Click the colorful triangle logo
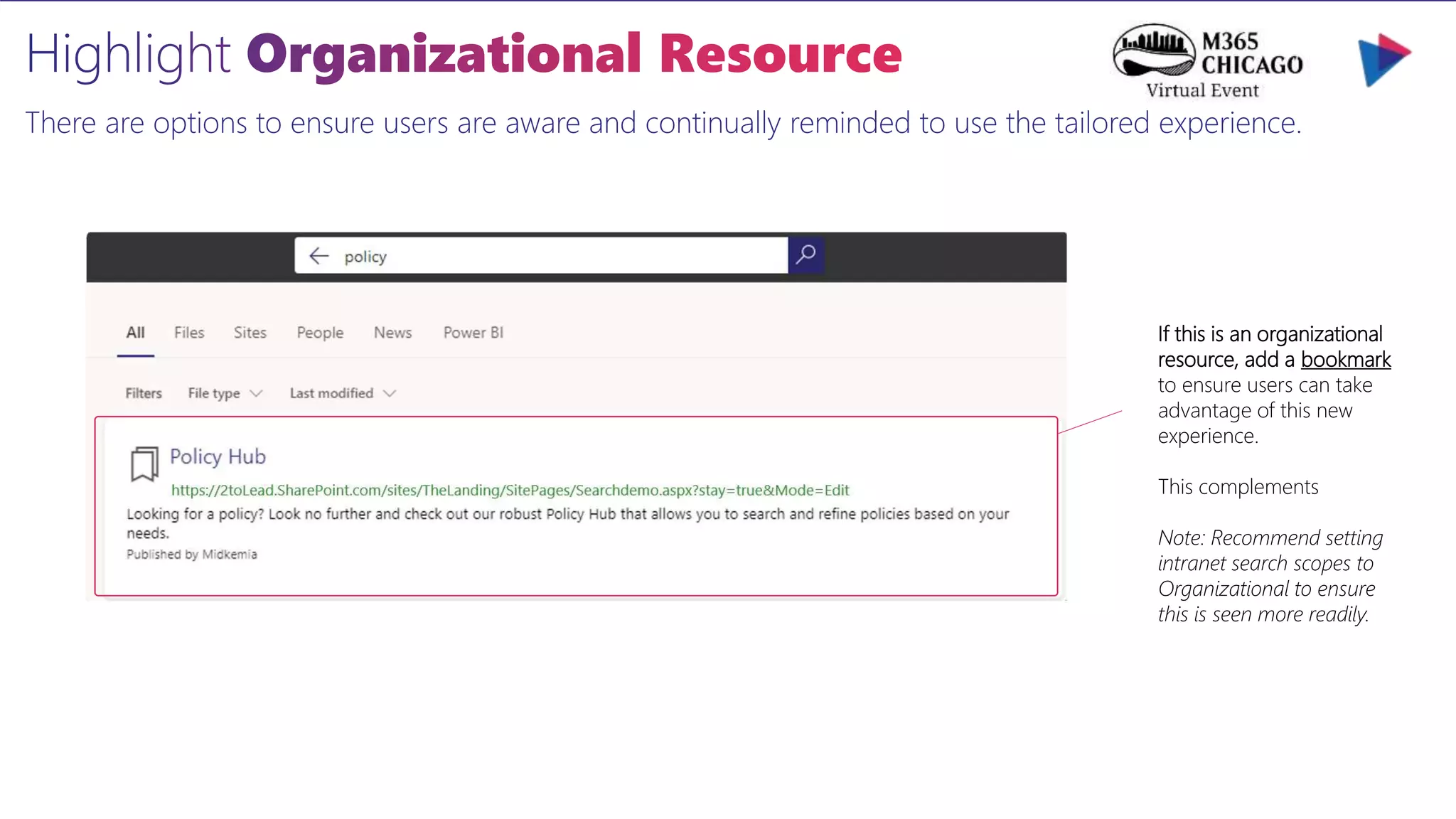Image resolution: width=1456 pixels, height=819 pixels. click(x=1383, y=60)
